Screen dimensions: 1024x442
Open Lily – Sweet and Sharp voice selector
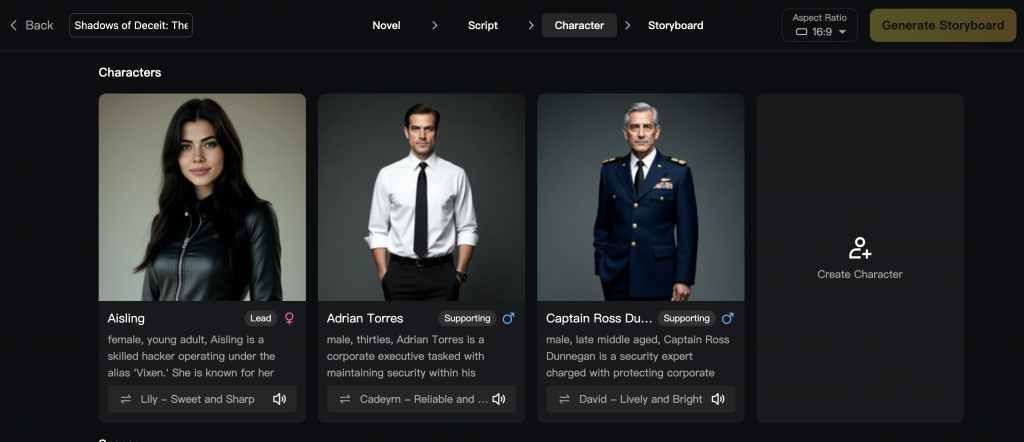point(197,399)
